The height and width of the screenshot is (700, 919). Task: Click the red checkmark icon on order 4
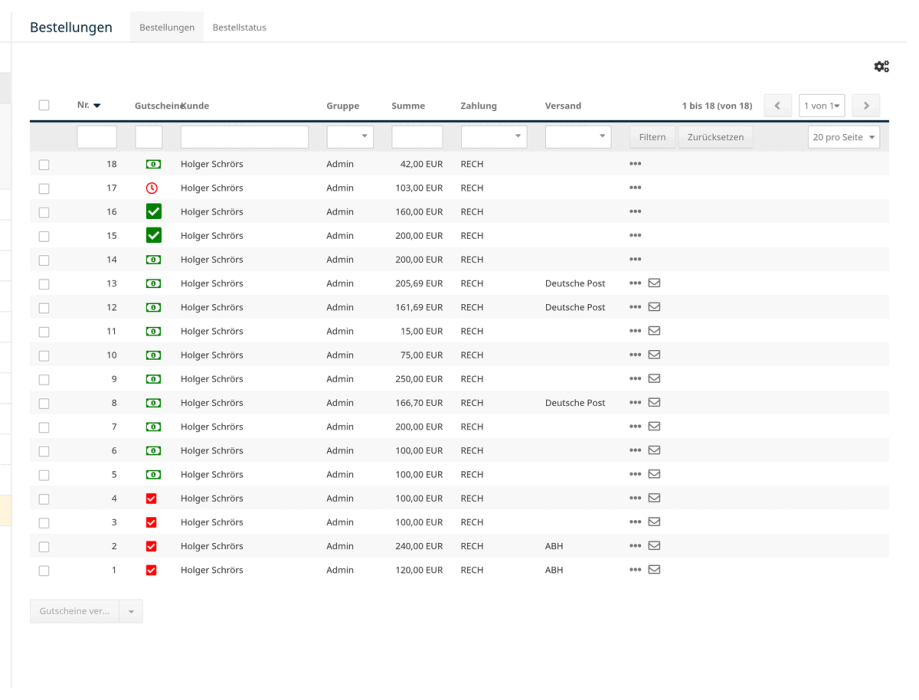(x=151, y=498)
